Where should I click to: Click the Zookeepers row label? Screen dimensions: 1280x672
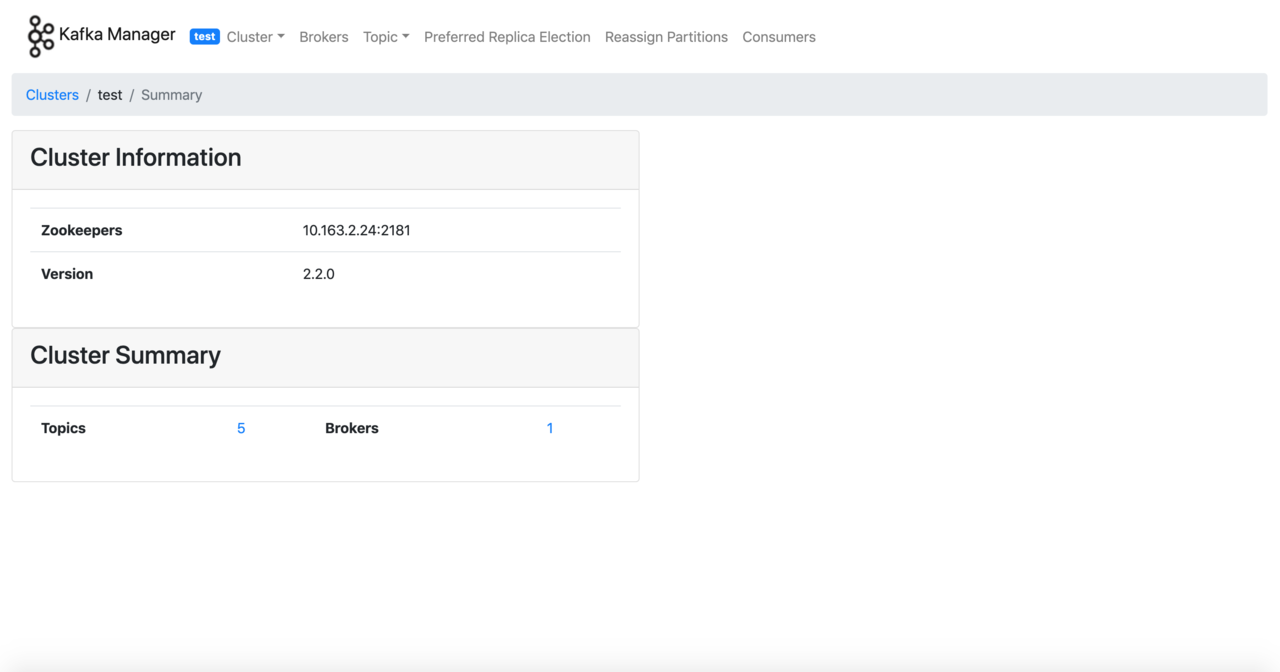(82, 230)
